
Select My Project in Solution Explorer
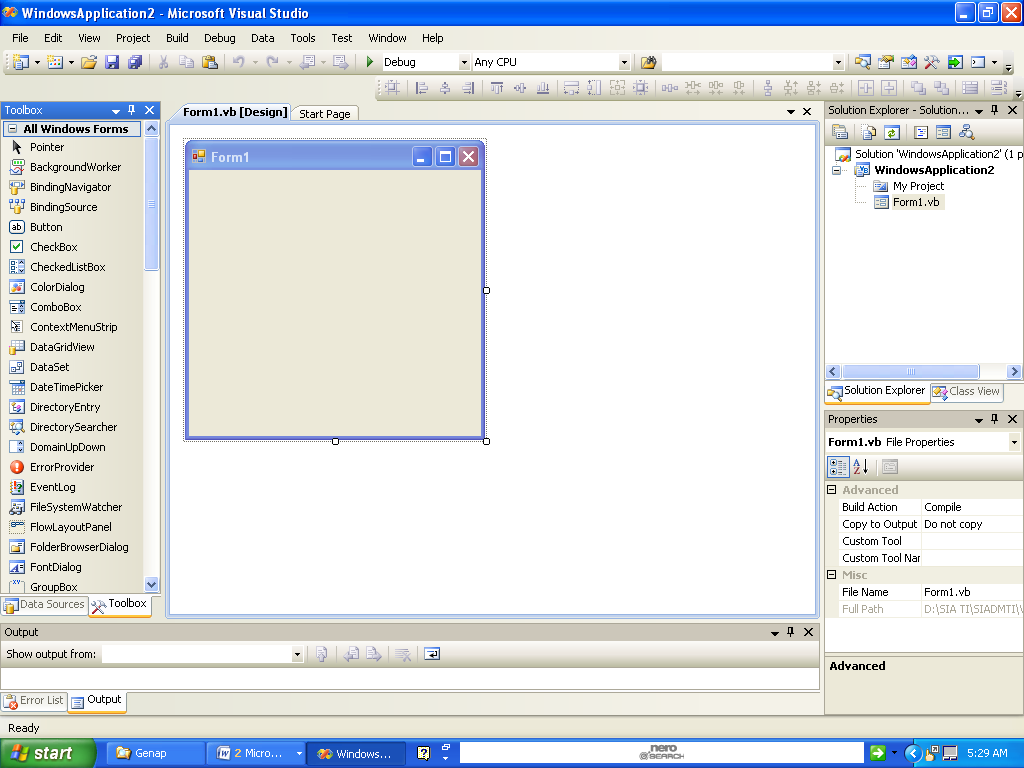point(918,186)
